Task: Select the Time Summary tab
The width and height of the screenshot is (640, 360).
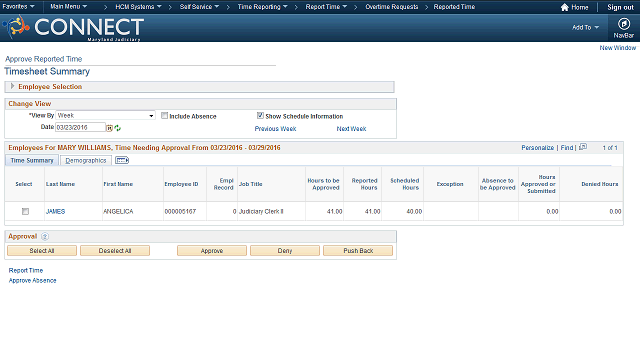Action: [32, 160]
